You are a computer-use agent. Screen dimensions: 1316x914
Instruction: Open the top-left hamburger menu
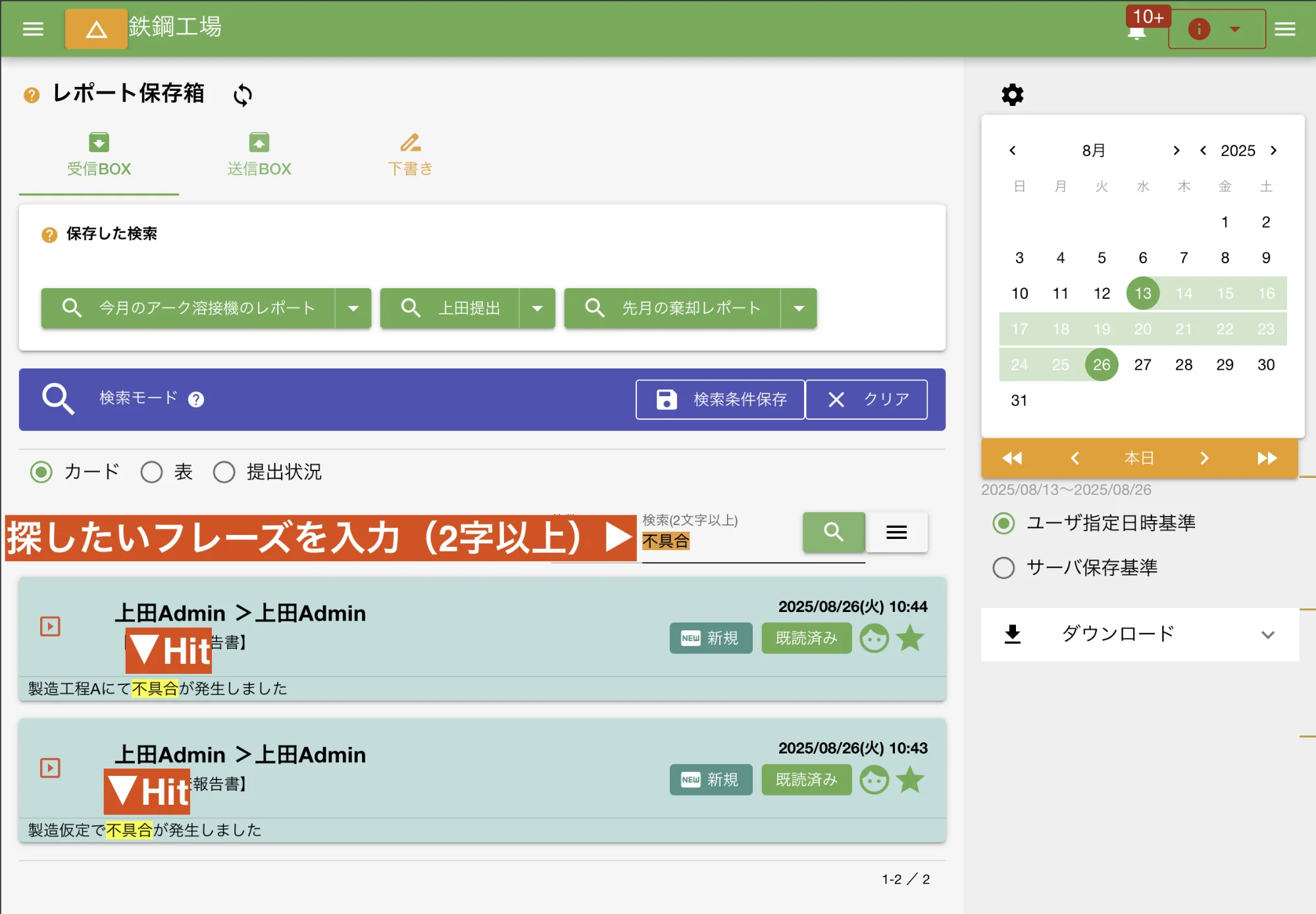[x=32, y=29]
